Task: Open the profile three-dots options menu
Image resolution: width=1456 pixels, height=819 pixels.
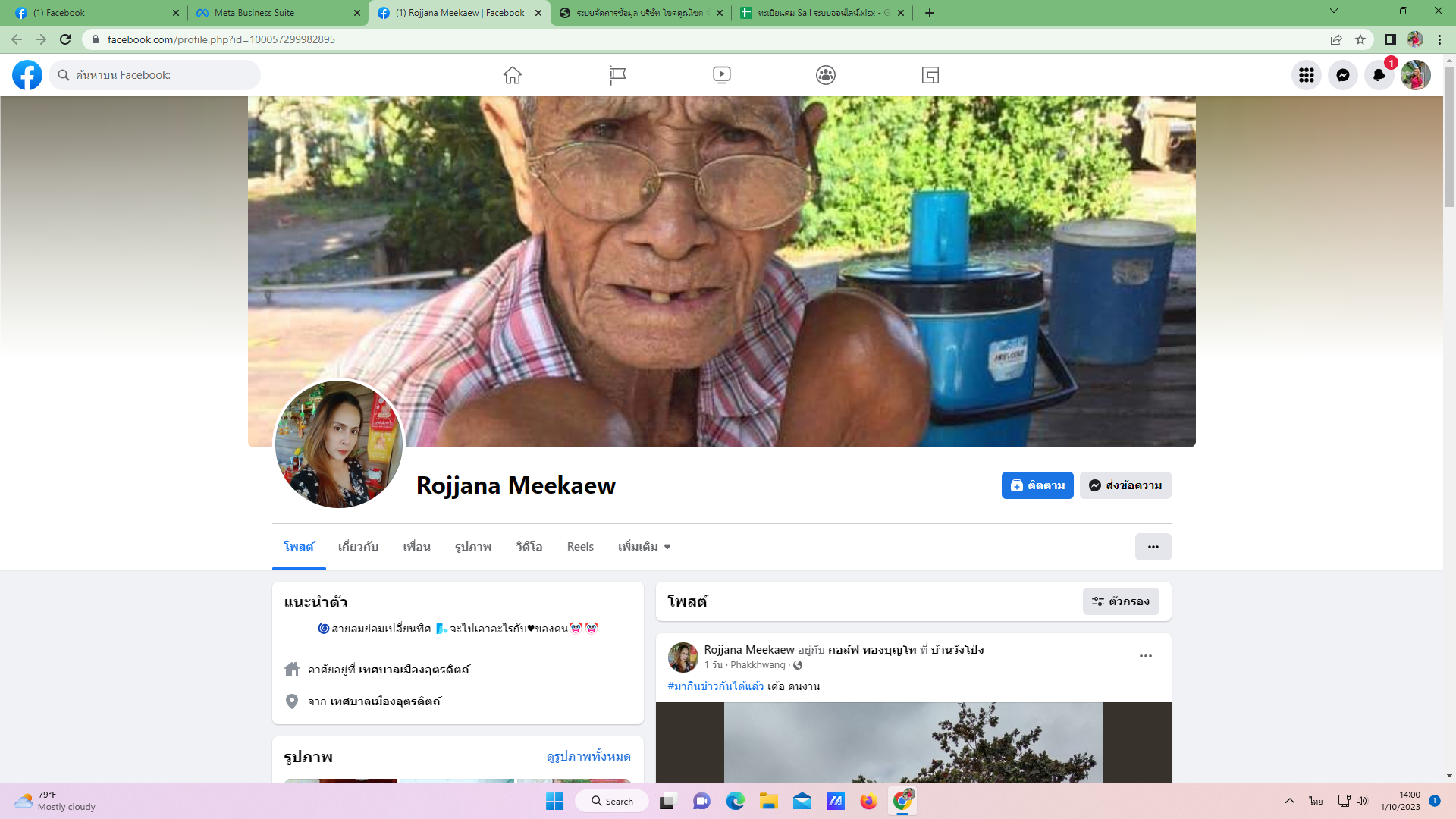Action: [1153, 547]
